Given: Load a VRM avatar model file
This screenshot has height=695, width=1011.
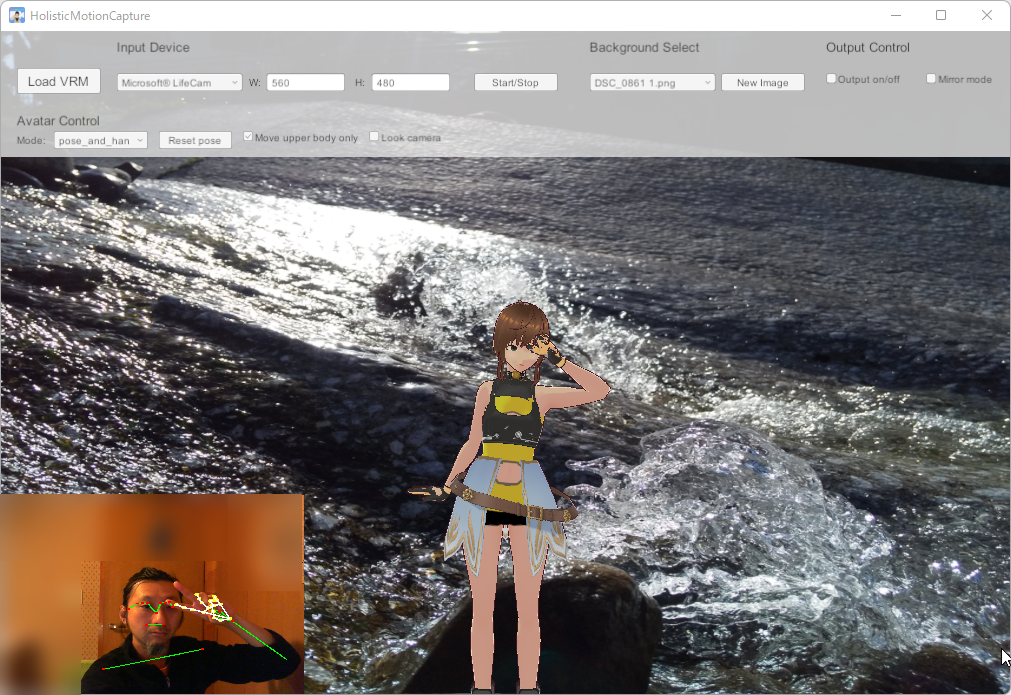Looking at the screenshot, I should [x=58, y=81].
